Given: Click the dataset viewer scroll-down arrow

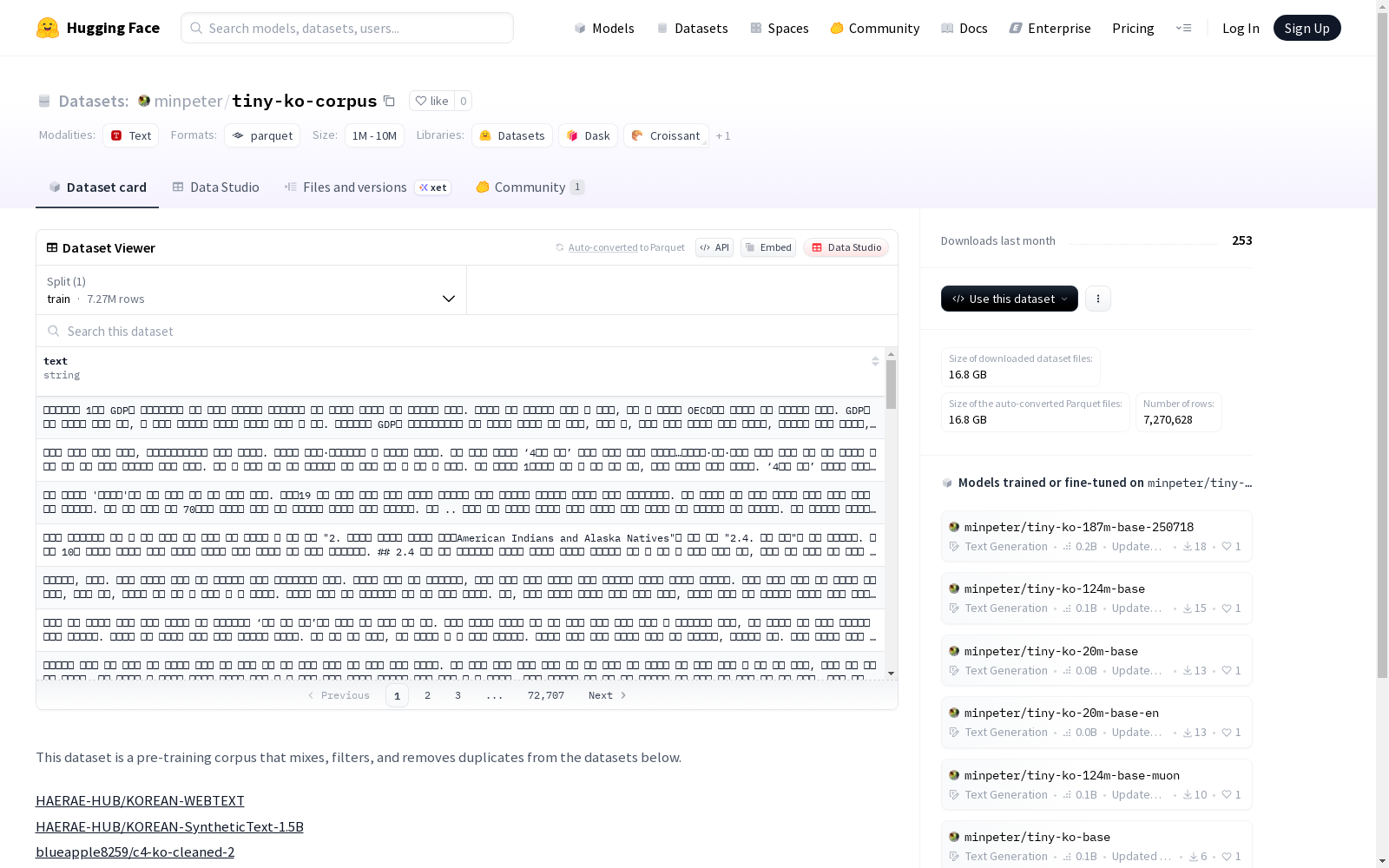Looking at the screenshot, I should pyautogui.click(x=891, y=674).
